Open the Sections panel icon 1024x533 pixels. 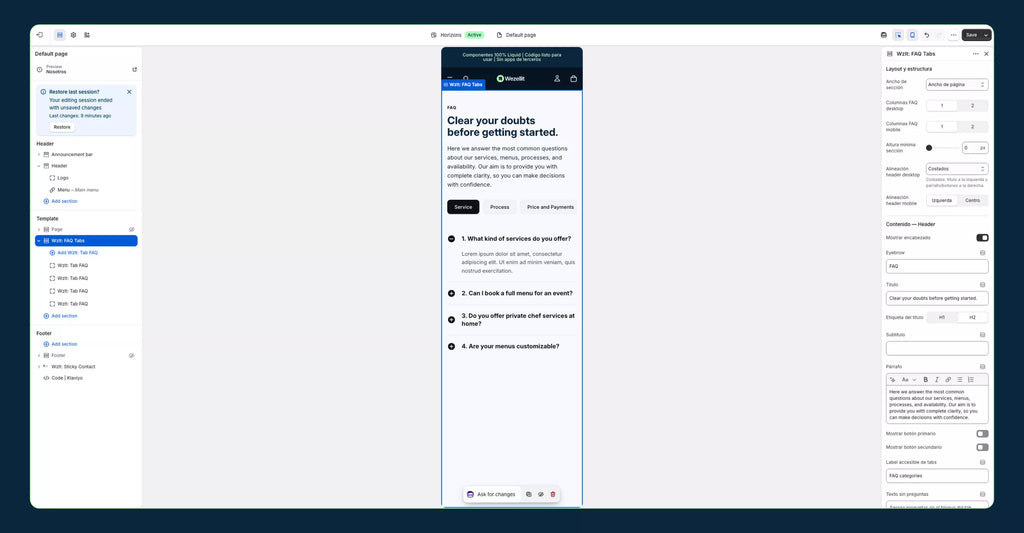coord(59,35)
